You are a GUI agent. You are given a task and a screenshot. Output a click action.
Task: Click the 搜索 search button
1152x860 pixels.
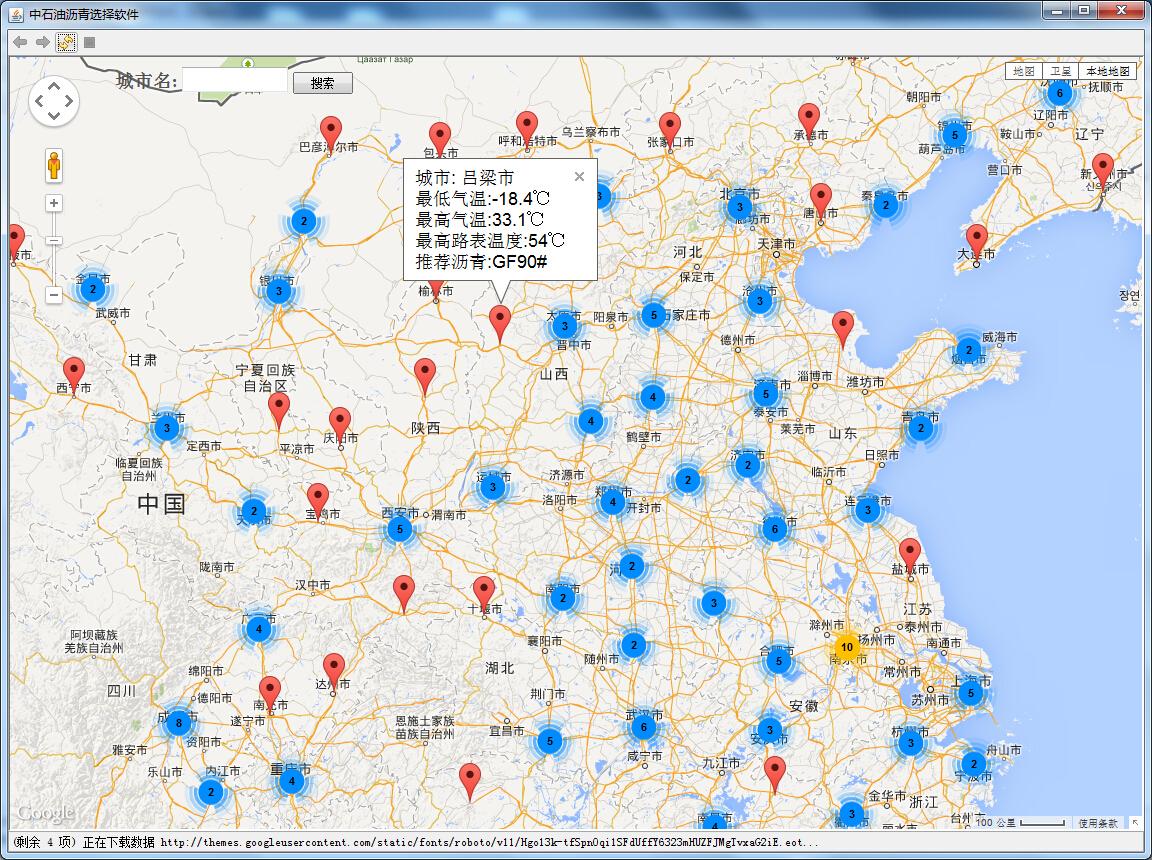click(x=322, y=83)
